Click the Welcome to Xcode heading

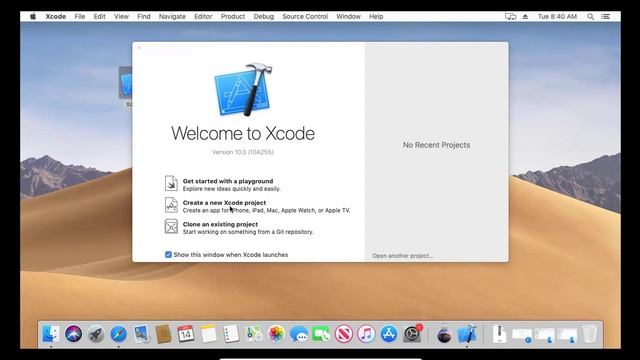click(x=243, y=133)
